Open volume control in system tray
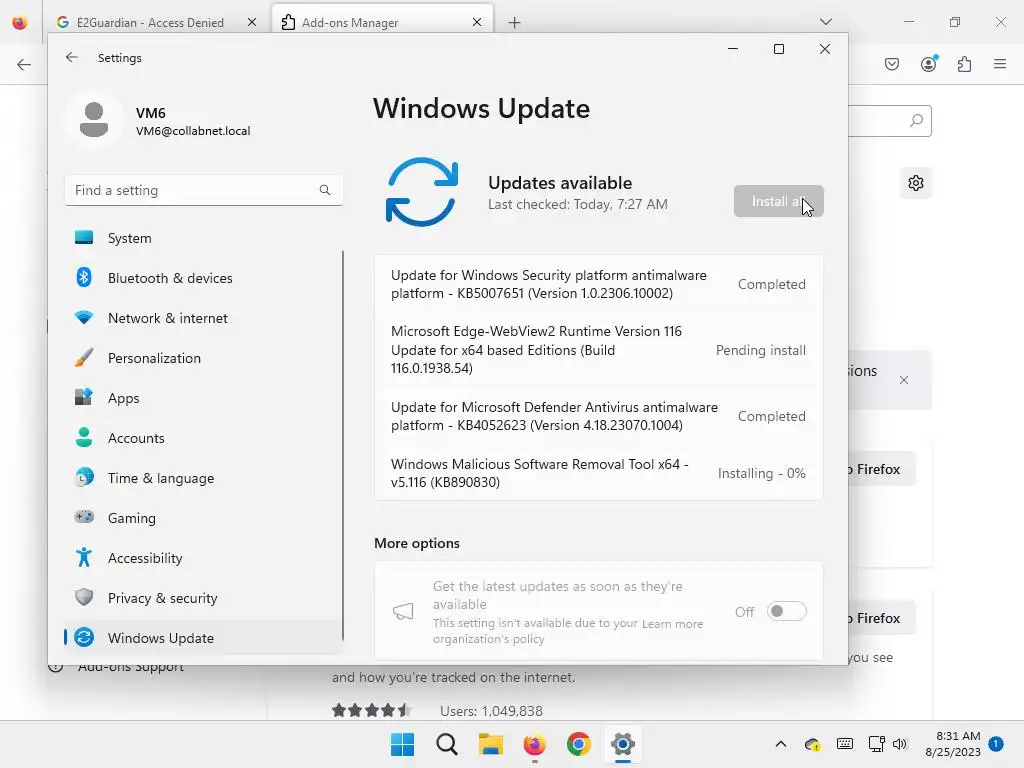The width and height of the screenshot is (1024, 768). [x=900, y=744]
